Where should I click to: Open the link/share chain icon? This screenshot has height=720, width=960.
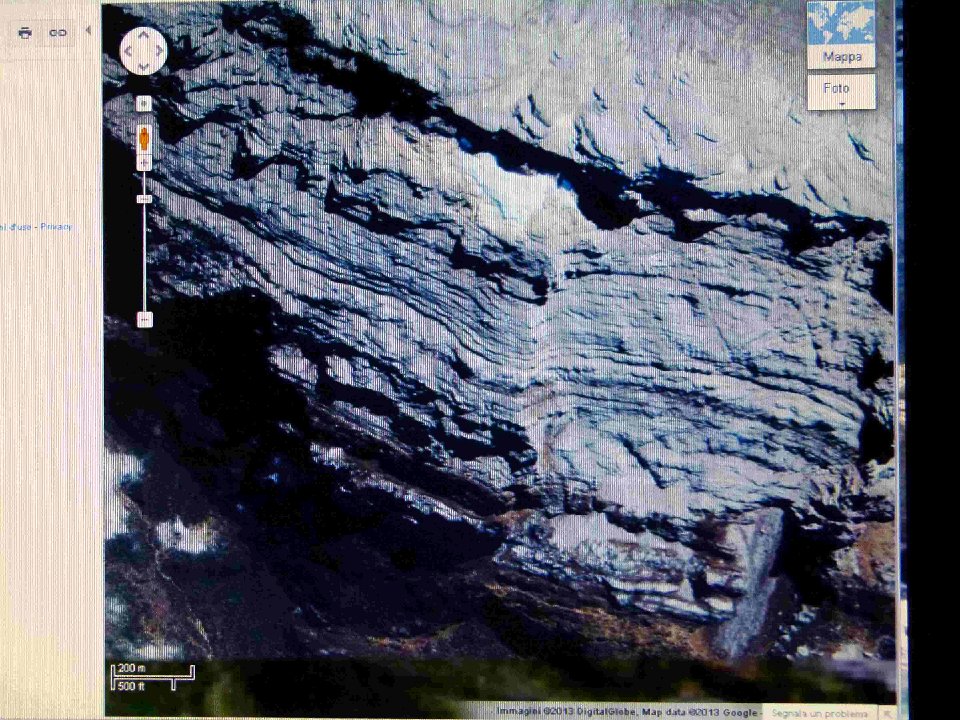pos(58,33)
